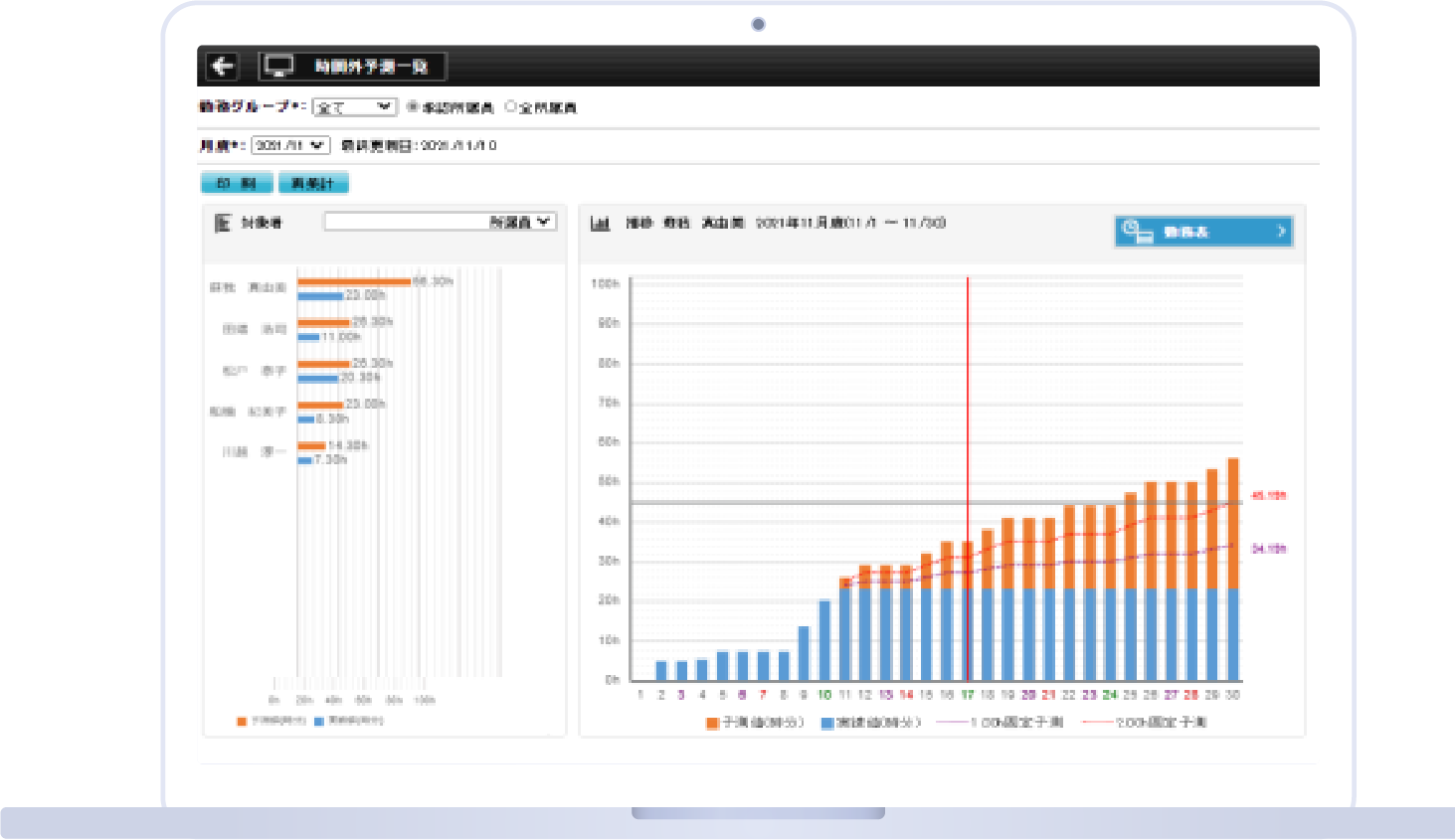Viewport: 1455px width, 840px height.
Task: Select the 全所属員 radio button
Action: (511, 106)
